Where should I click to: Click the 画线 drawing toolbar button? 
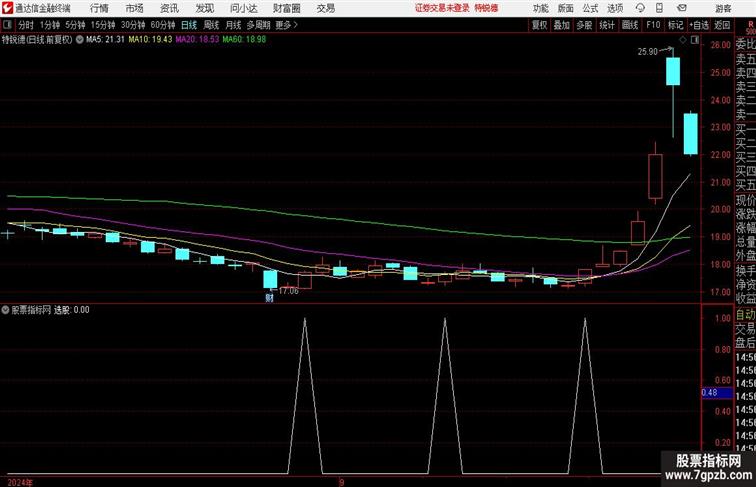(x=630, y=25)
